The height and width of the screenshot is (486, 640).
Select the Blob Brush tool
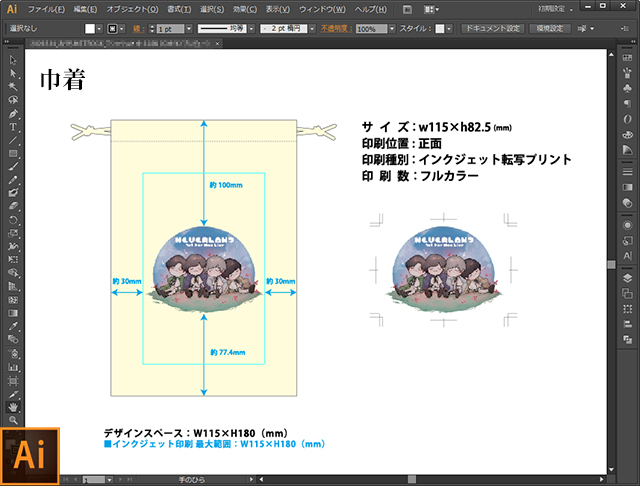coord(13,193)
